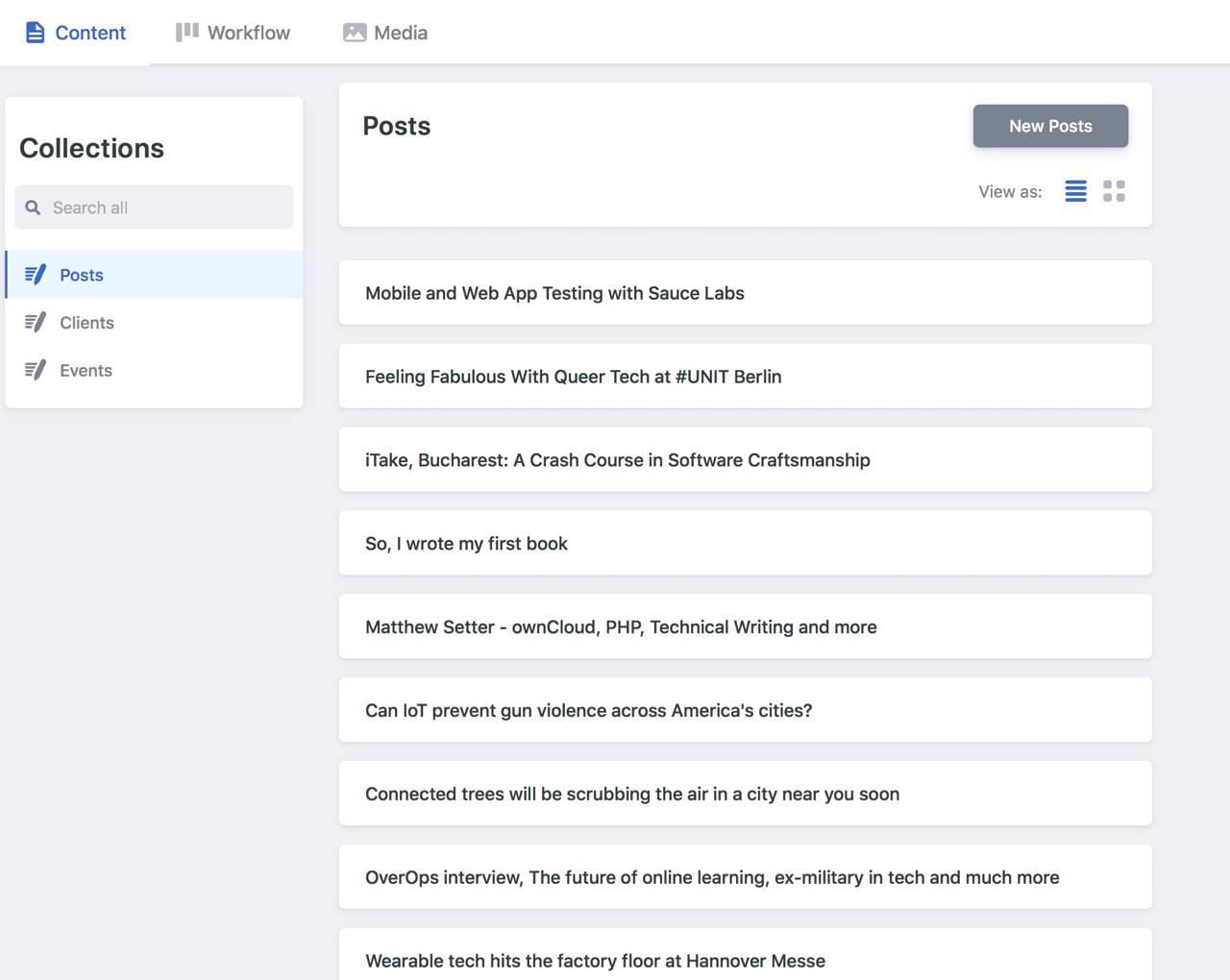The width and height of the screenshot is (1230, 980).
Task: Click the Workflow columns icon
Action: 186,33
